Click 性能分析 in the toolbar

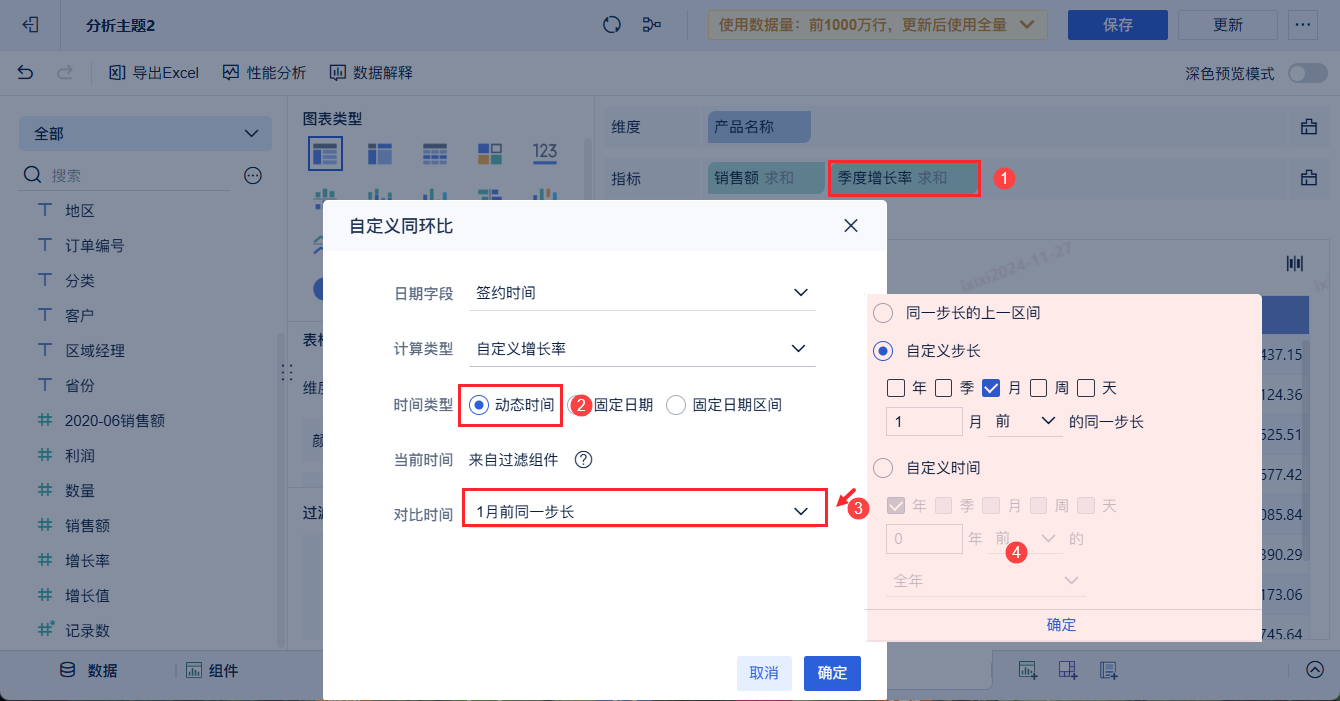point(265,73)
